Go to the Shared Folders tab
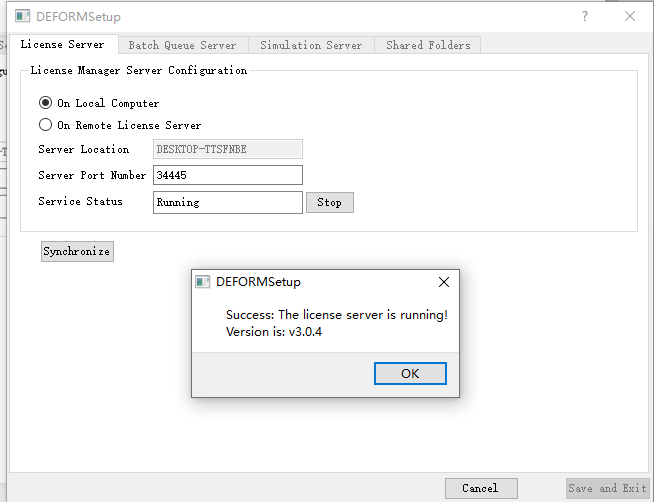The height and width of the screenshot is (502, 654). click(x=427, y=45)
